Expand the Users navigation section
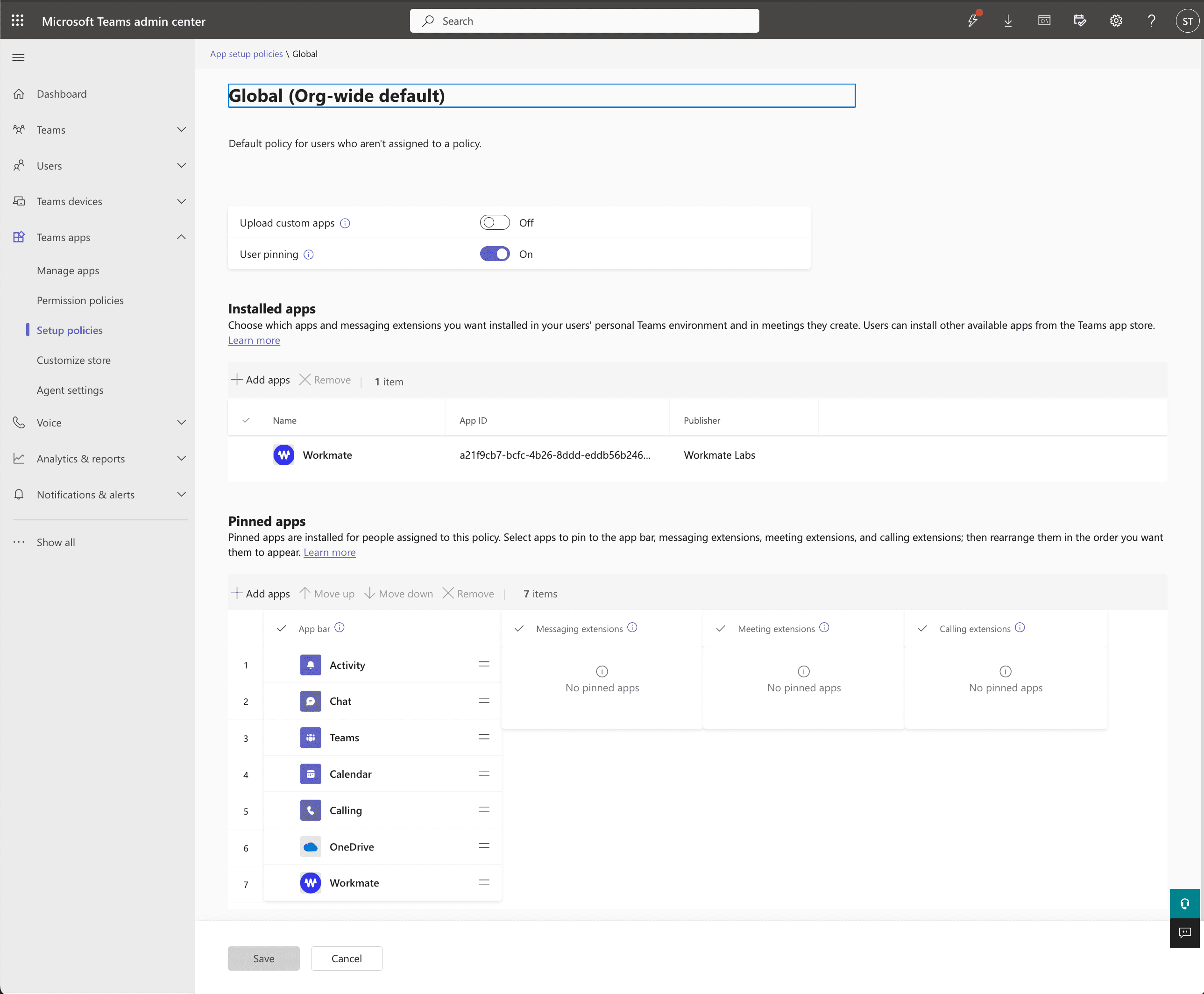 [182, 165]
